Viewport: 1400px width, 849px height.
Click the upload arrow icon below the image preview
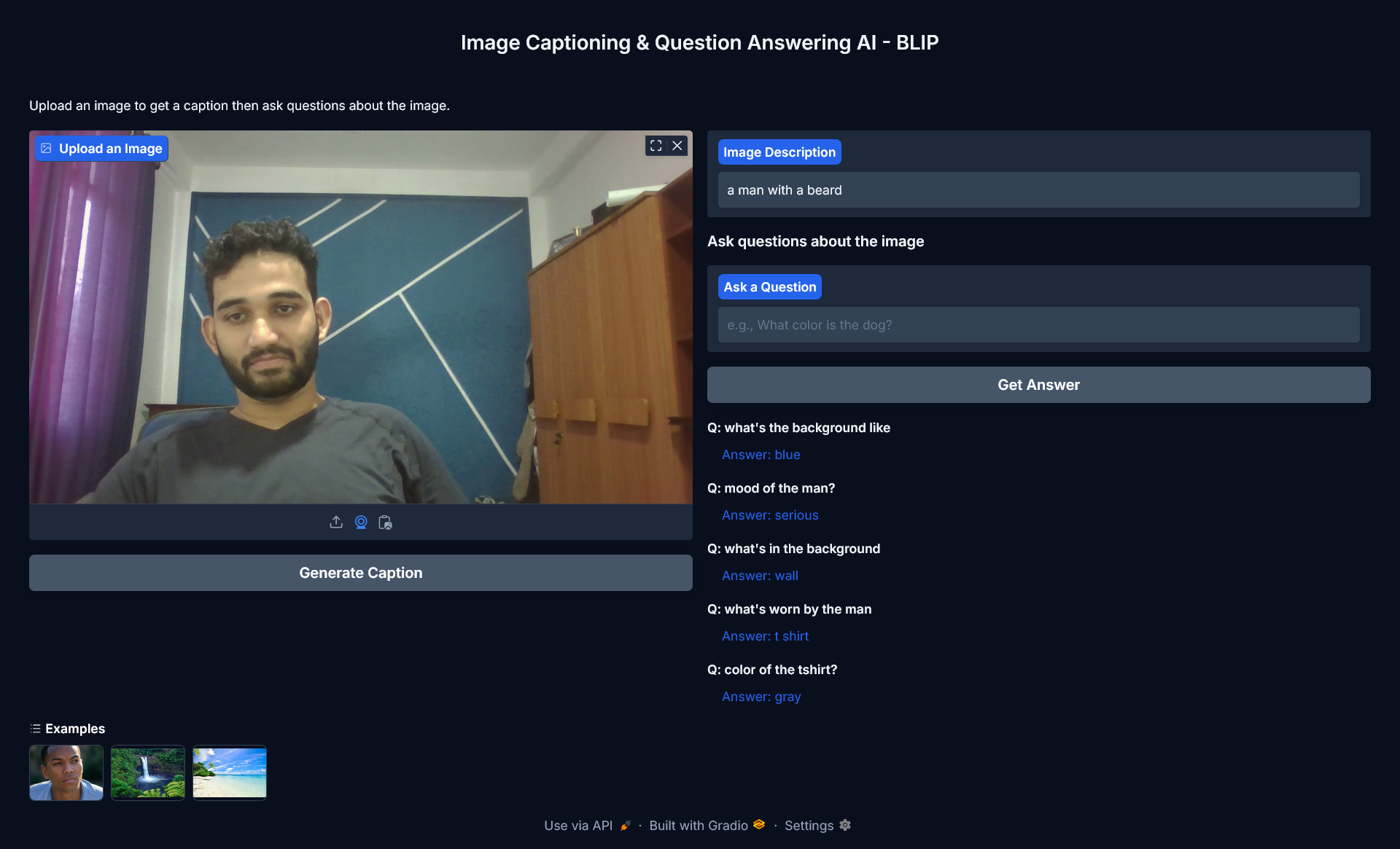336,522
